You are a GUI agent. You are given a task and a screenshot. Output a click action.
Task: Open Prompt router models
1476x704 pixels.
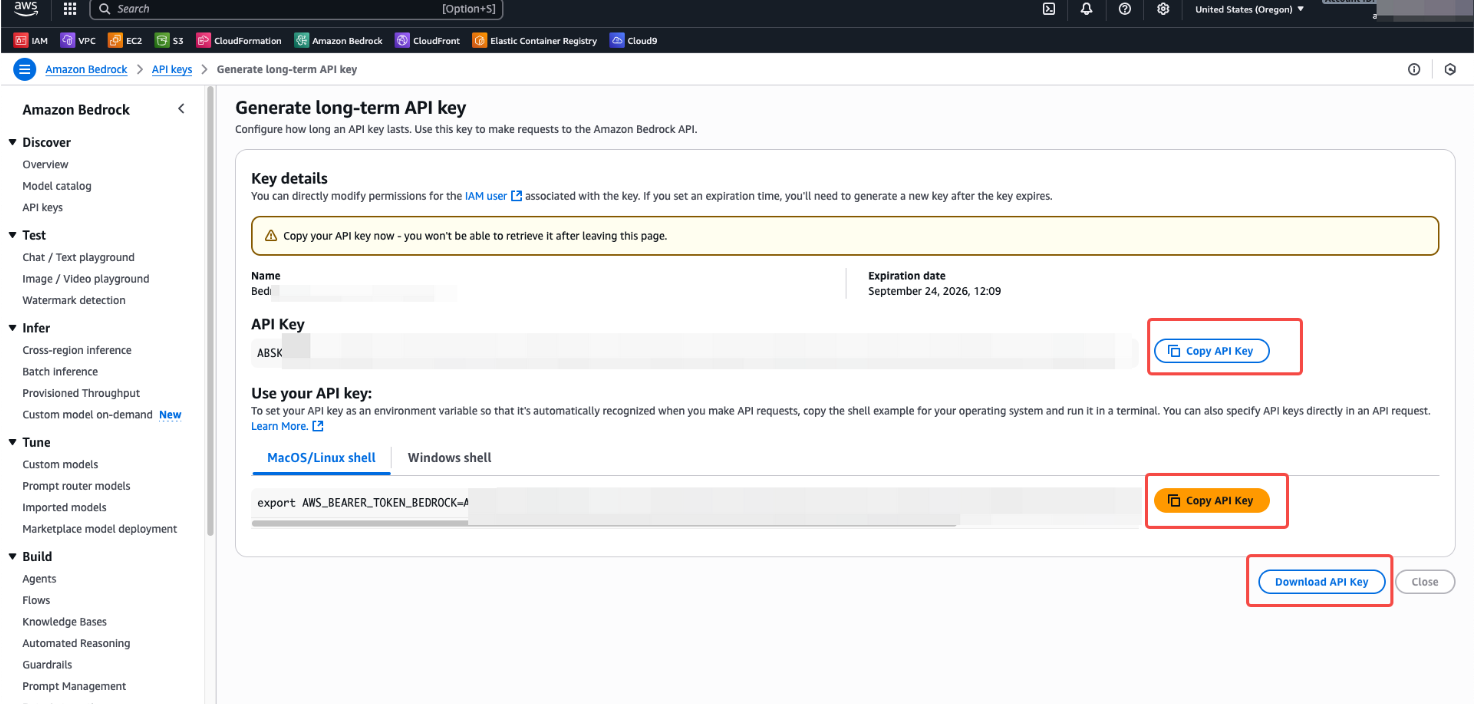pos(76,486)
